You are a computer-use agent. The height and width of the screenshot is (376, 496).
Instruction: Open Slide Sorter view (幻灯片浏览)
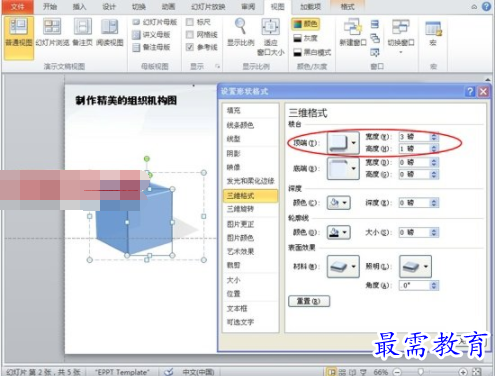tap(52, 33)
